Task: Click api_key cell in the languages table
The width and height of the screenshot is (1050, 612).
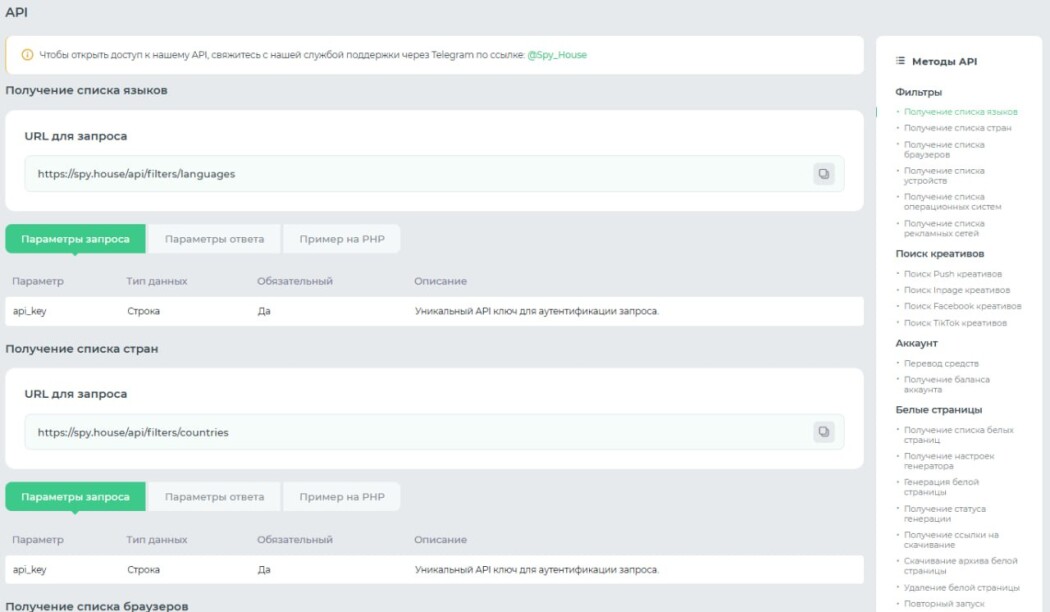Action: click(29, 311)
